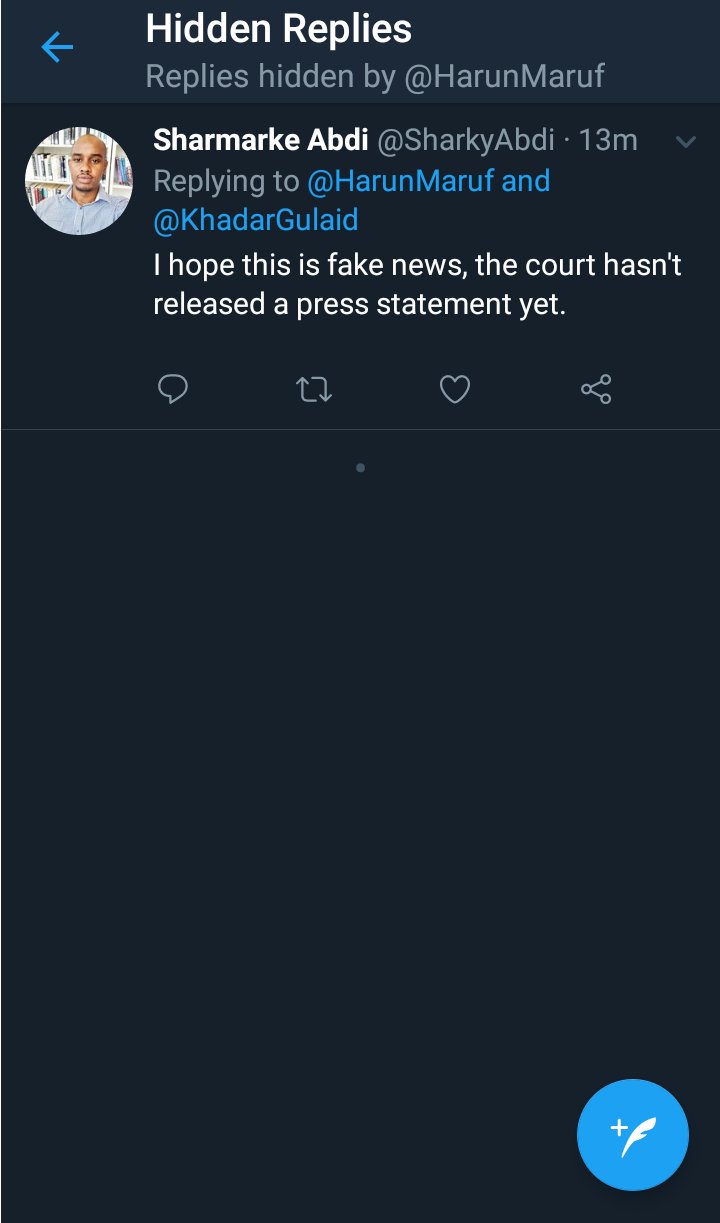Click the 'Replying to' label
The image size is (720, 1223).
(226, 181)
